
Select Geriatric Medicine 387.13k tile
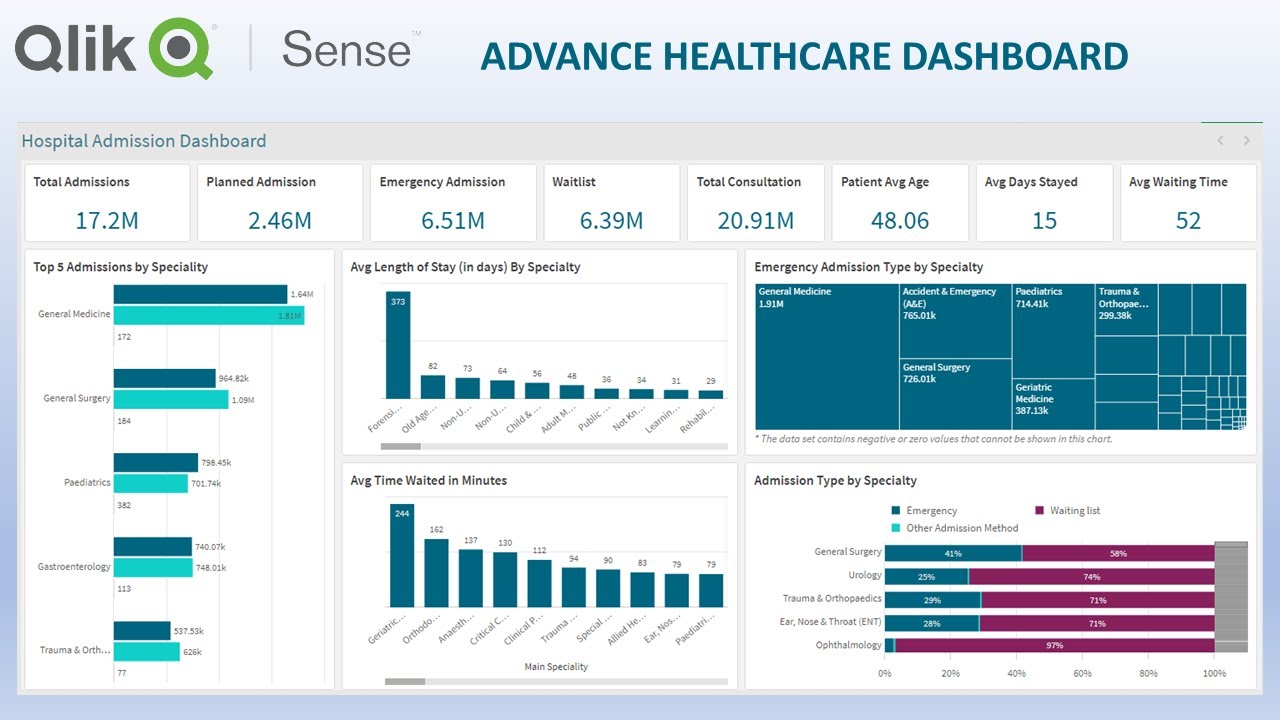point(1053,405)
